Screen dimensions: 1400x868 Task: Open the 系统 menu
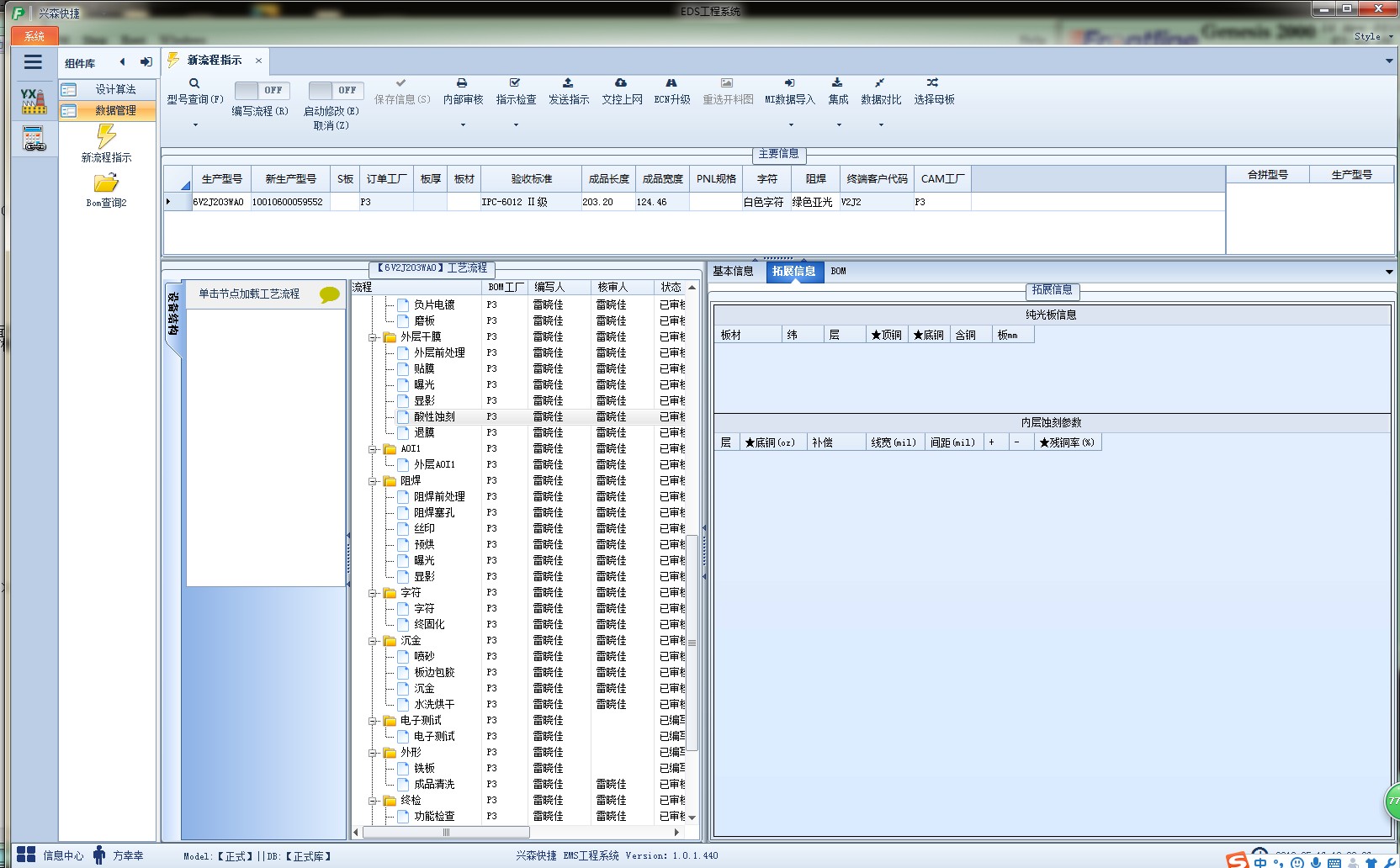pyautogui.click(x=34, y=37)
